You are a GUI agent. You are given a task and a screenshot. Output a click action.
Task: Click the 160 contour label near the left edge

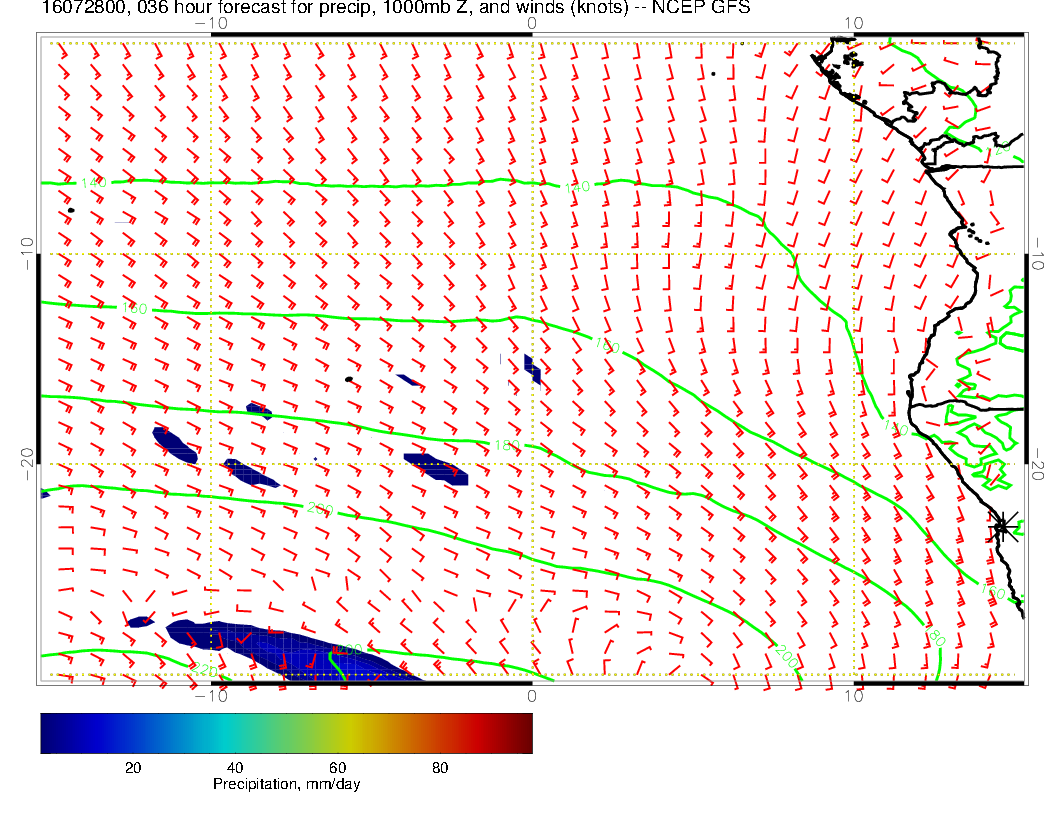(133, 309)
